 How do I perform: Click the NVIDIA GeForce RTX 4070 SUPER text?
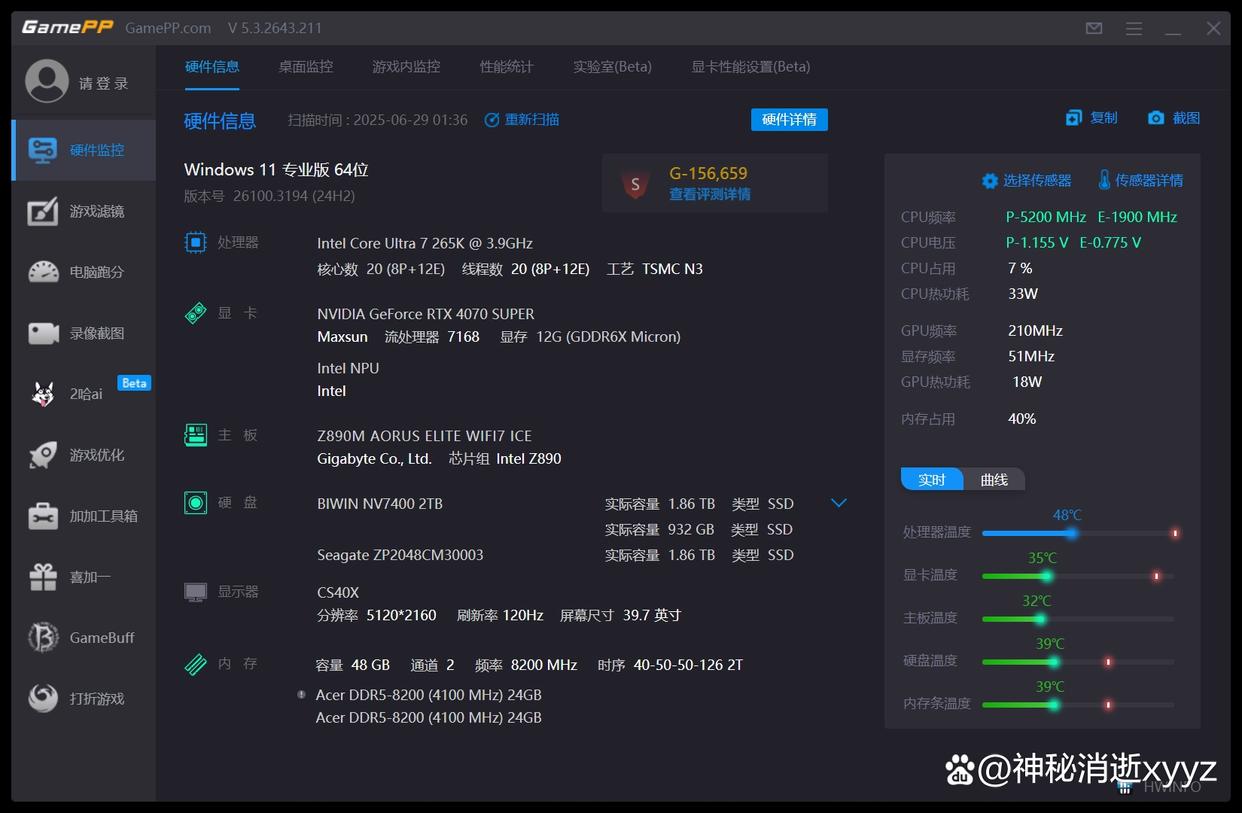(x=426, y=314)
